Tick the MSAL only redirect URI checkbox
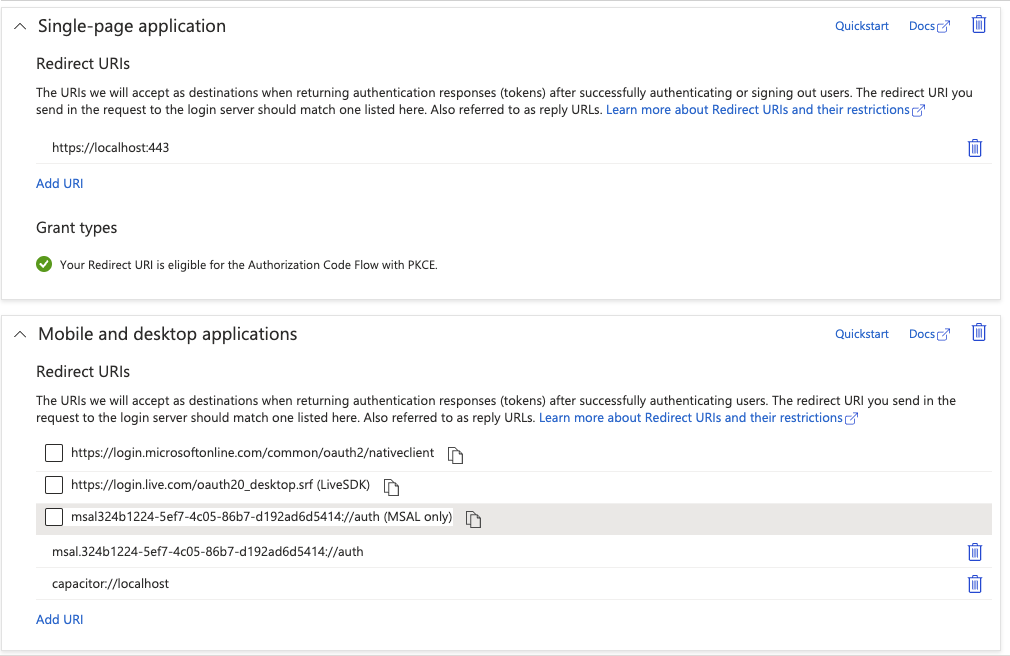The image size is (1010, 656). [54, 517]
